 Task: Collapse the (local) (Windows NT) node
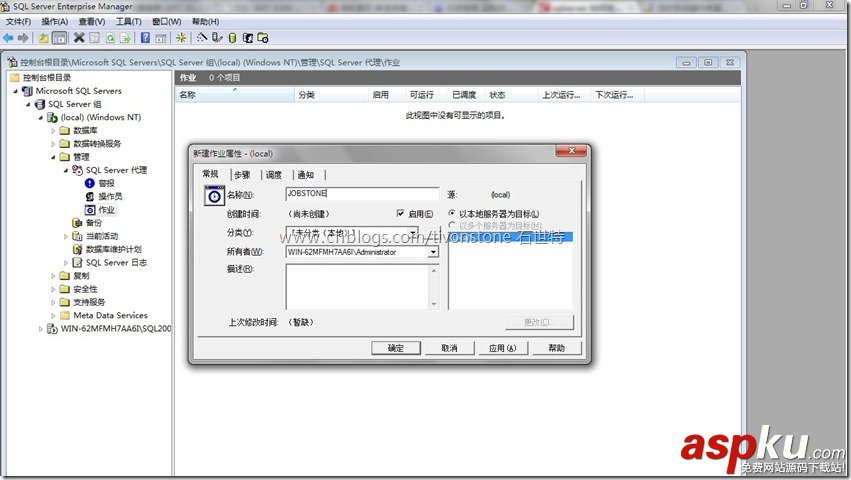point(41,117)
